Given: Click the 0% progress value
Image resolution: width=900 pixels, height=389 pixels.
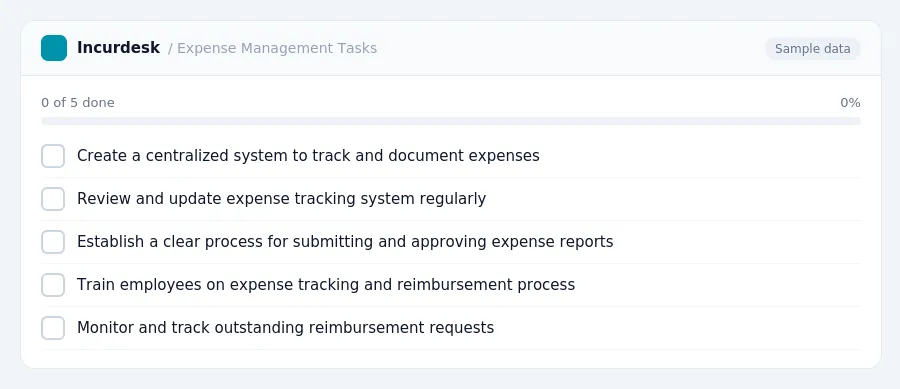Looking at the screenshot, I should [850, 103].
